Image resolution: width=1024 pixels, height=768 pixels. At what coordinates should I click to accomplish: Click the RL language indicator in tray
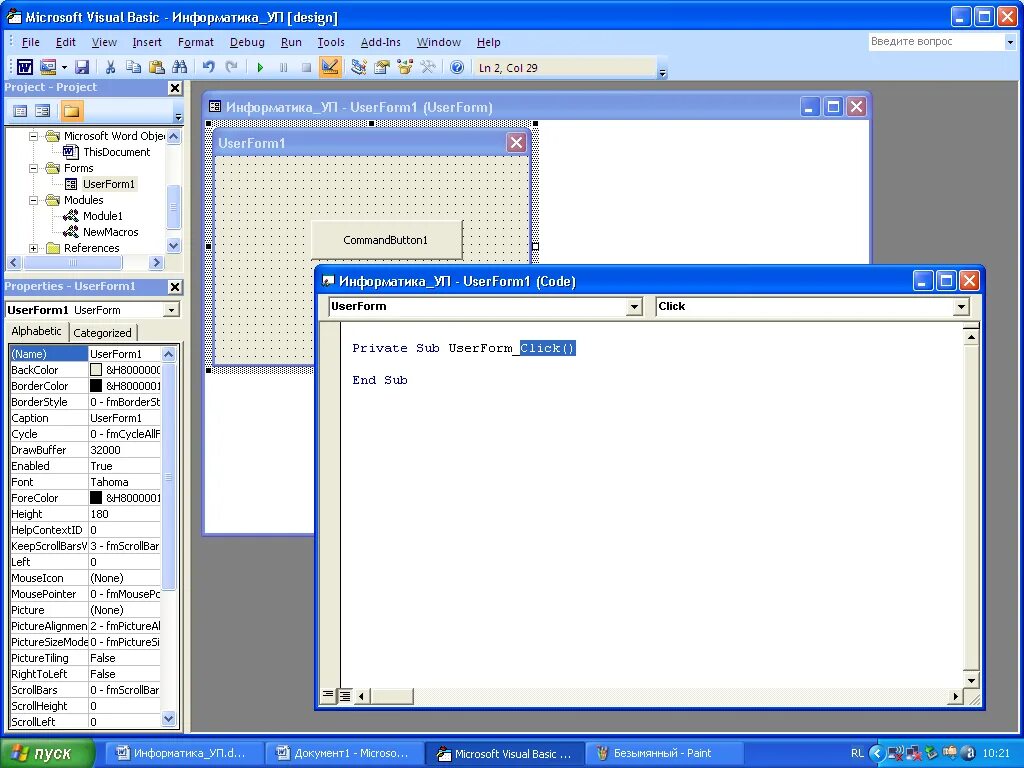click(857, 754)
